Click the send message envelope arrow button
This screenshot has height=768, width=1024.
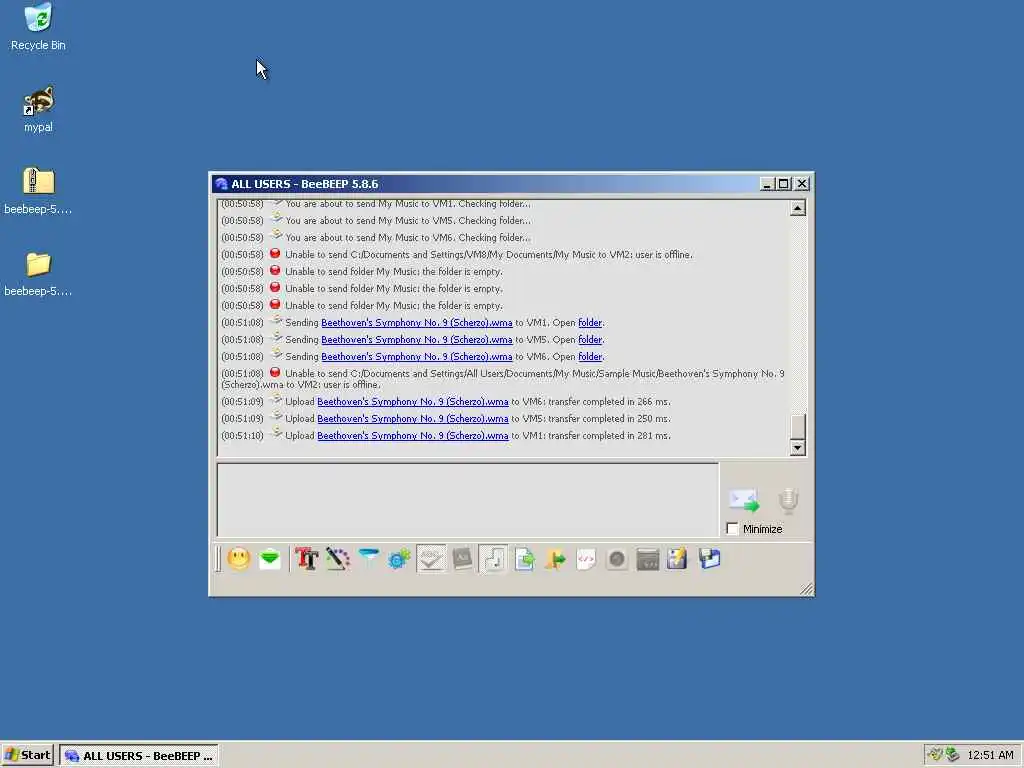click(744, 501)
